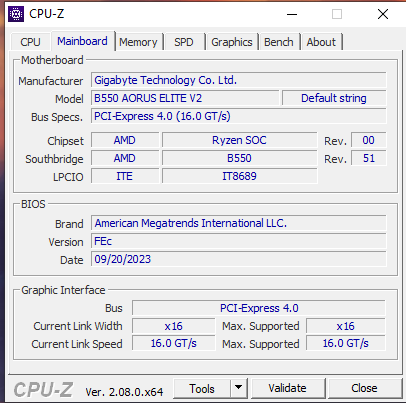Viewport: 406px width, 403px height.
Task: Click the ITE LPCIO vendor field
Action: (125, 176)
